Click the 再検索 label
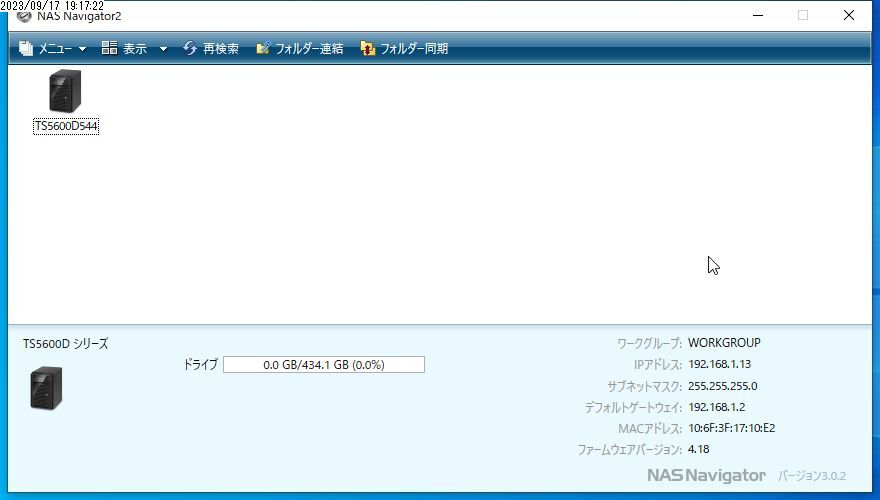The height and width of the screenshot is (500, 880). coord(221,49)
